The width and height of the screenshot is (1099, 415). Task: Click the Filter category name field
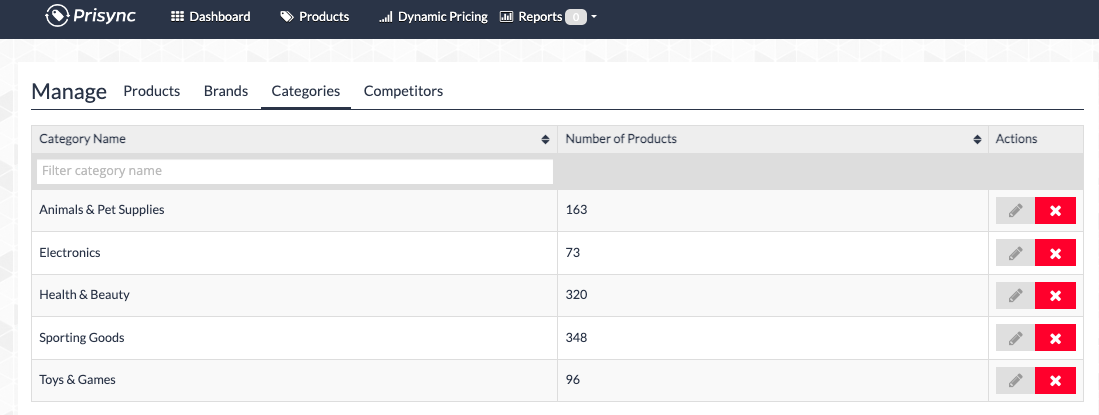(295, 171)
